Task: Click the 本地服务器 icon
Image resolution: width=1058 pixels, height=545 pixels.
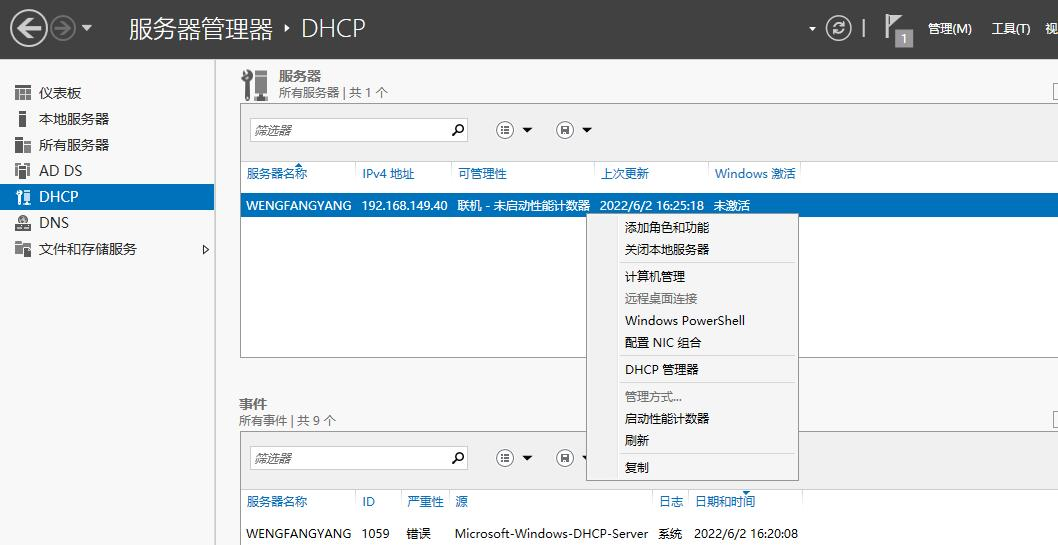Action: [x=23, y=119]
